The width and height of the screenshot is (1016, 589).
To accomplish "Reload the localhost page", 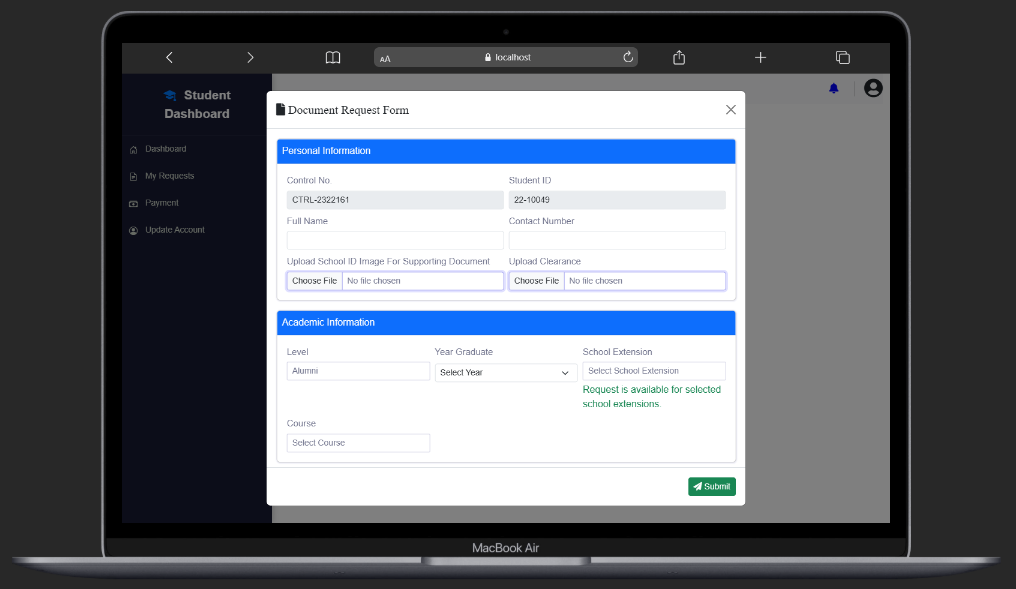I will point(628,57).
